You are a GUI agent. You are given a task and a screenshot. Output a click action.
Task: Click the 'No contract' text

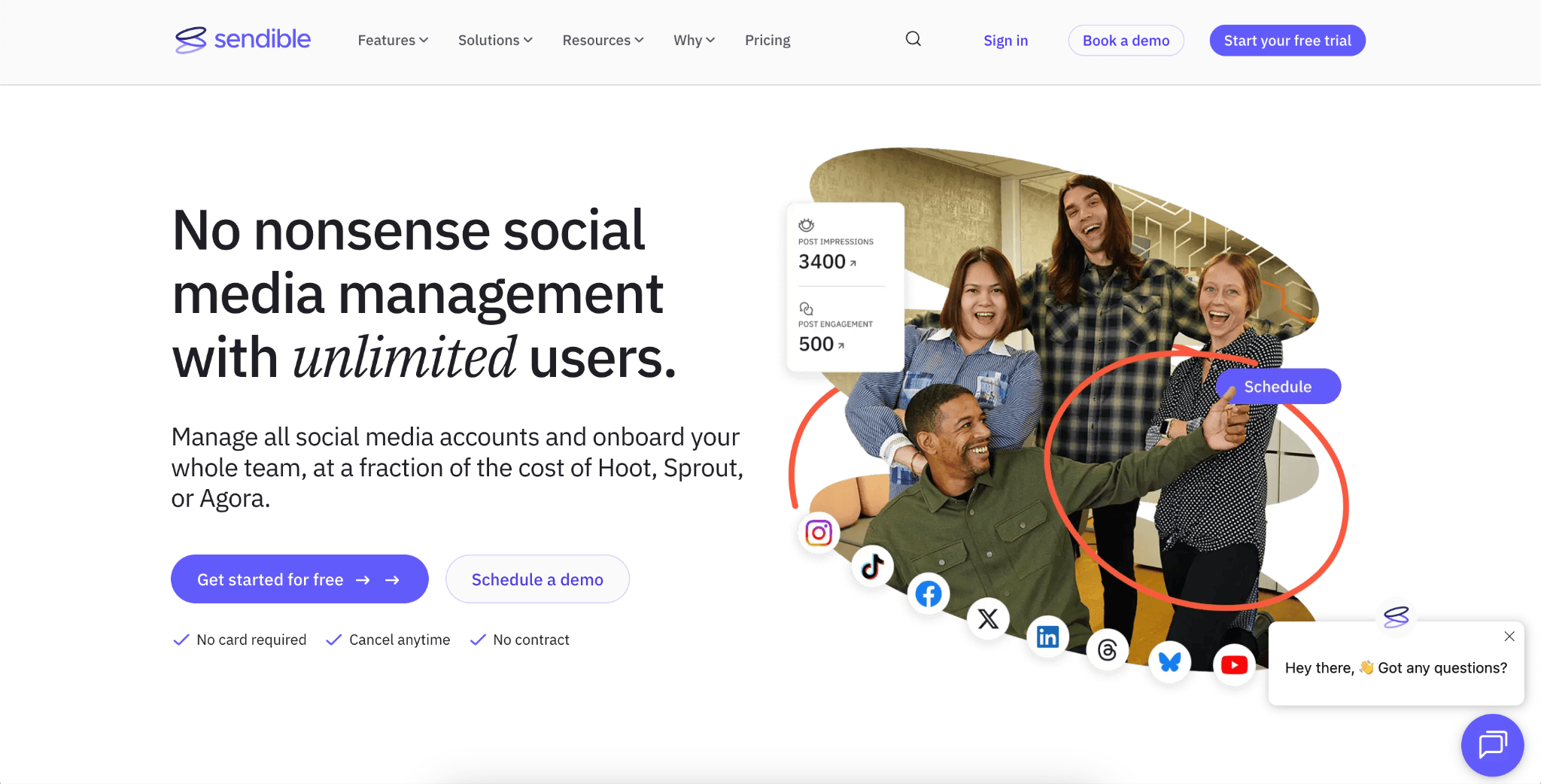(531, 640)
